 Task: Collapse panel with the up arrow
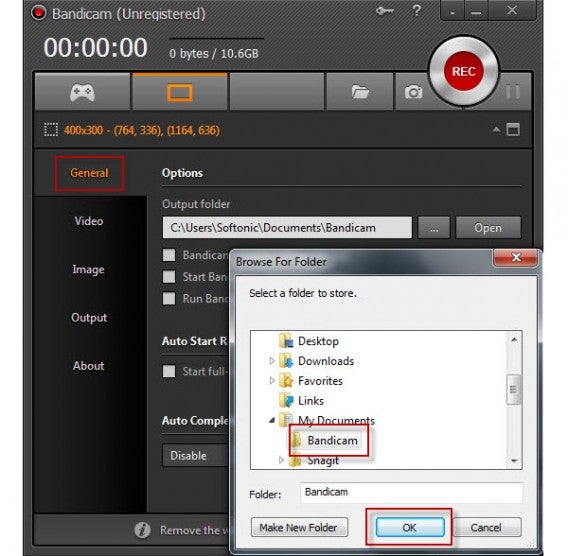(496, 129)
